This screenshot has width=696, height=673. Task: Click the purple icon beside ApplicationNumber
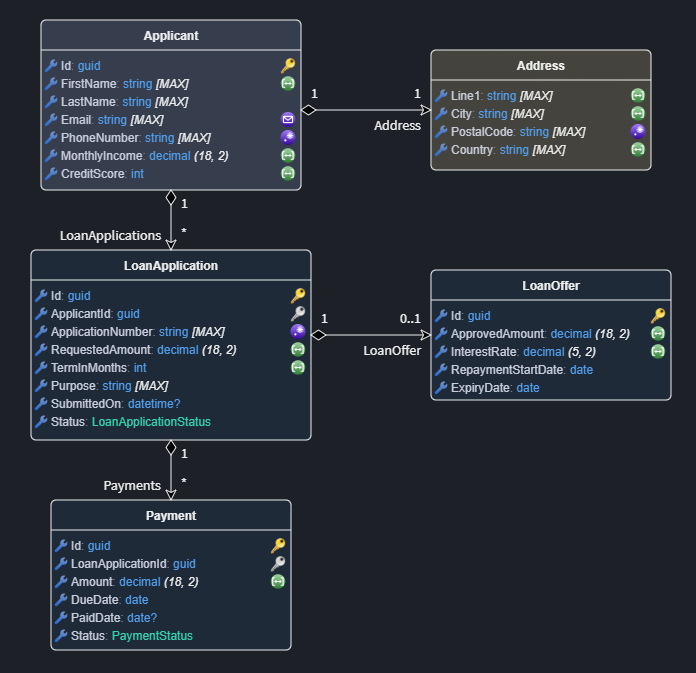coord(298,331)
